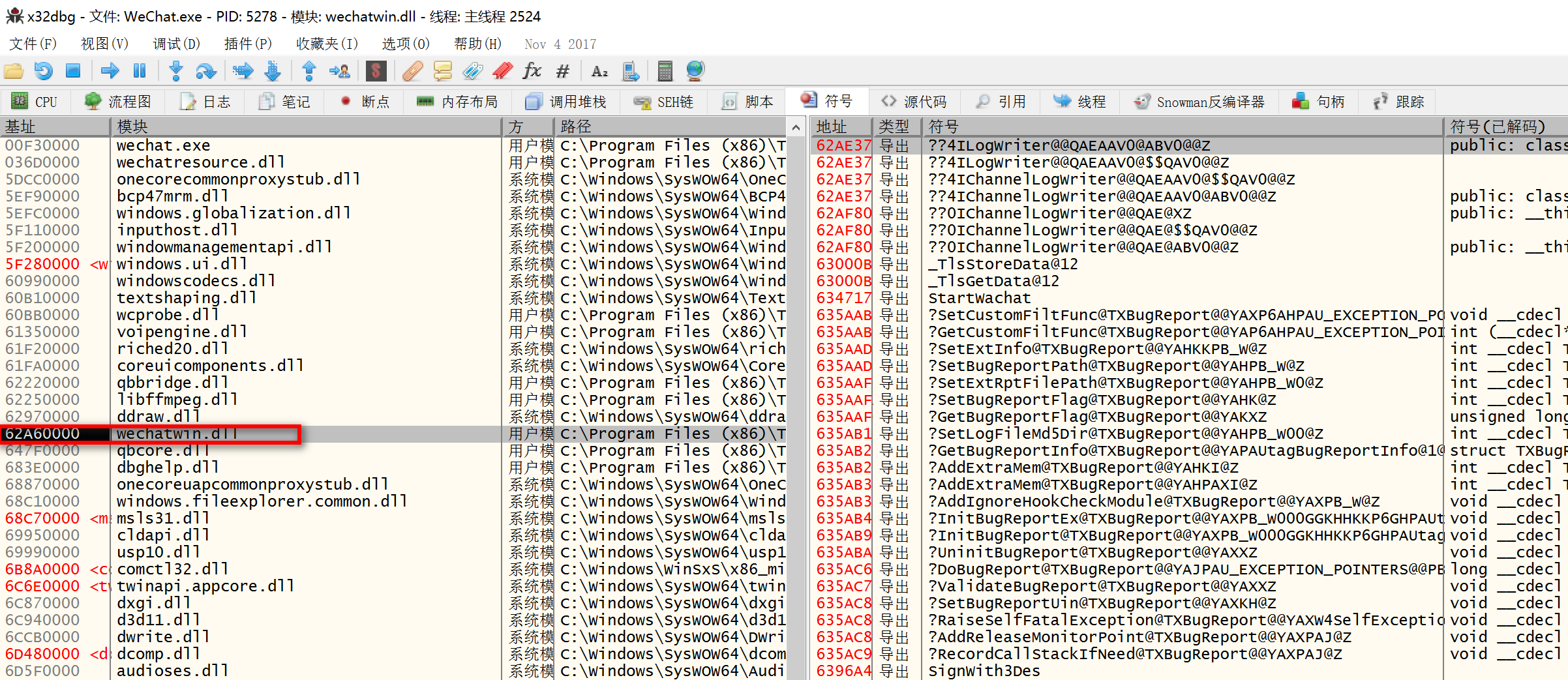
Task: Open Patches with the bandage icon
Action: tap(412, 70)
